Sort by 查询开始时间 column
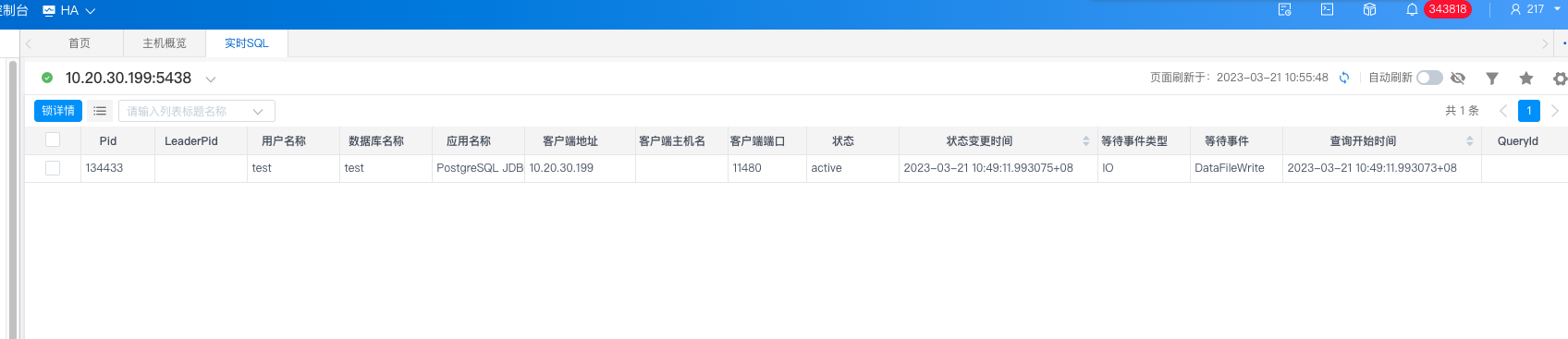1568x339 pixels. pyautogui.click(x=1470, y=141)
